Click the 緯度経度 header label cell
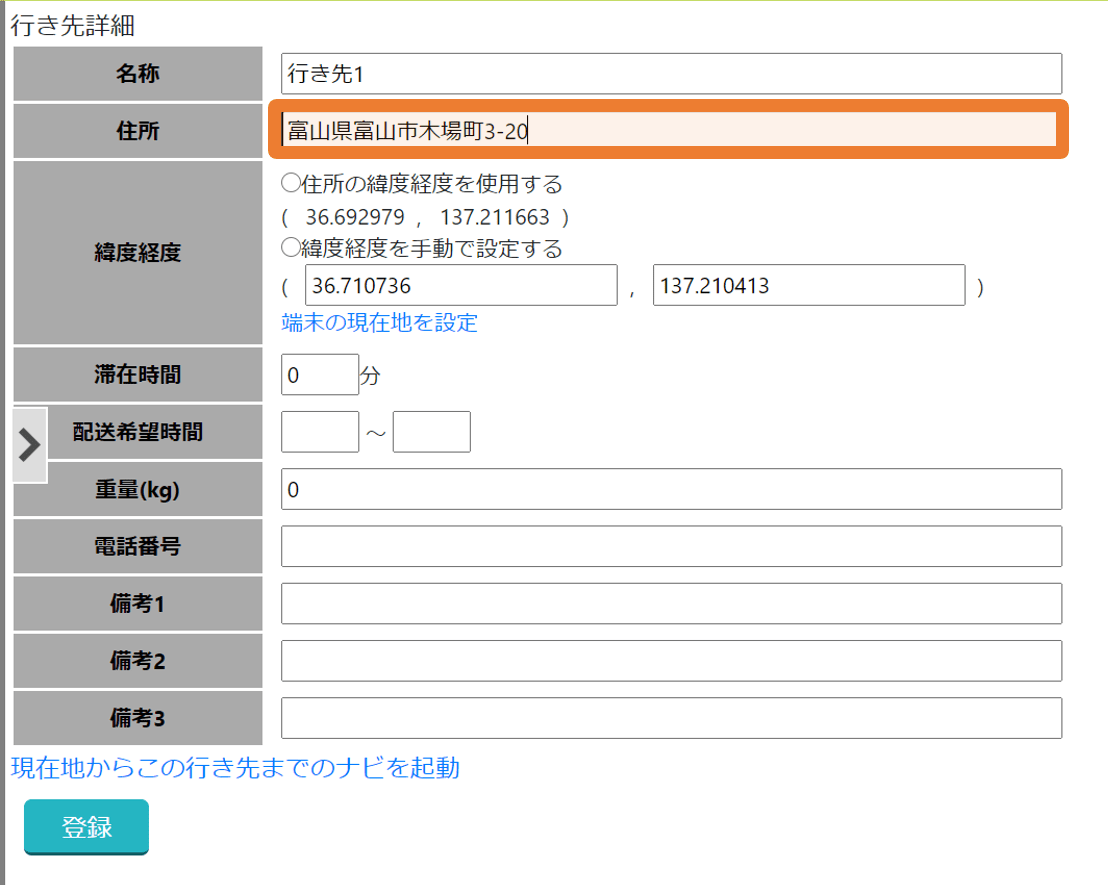1108x885 pixels. [x=138, y=253]
